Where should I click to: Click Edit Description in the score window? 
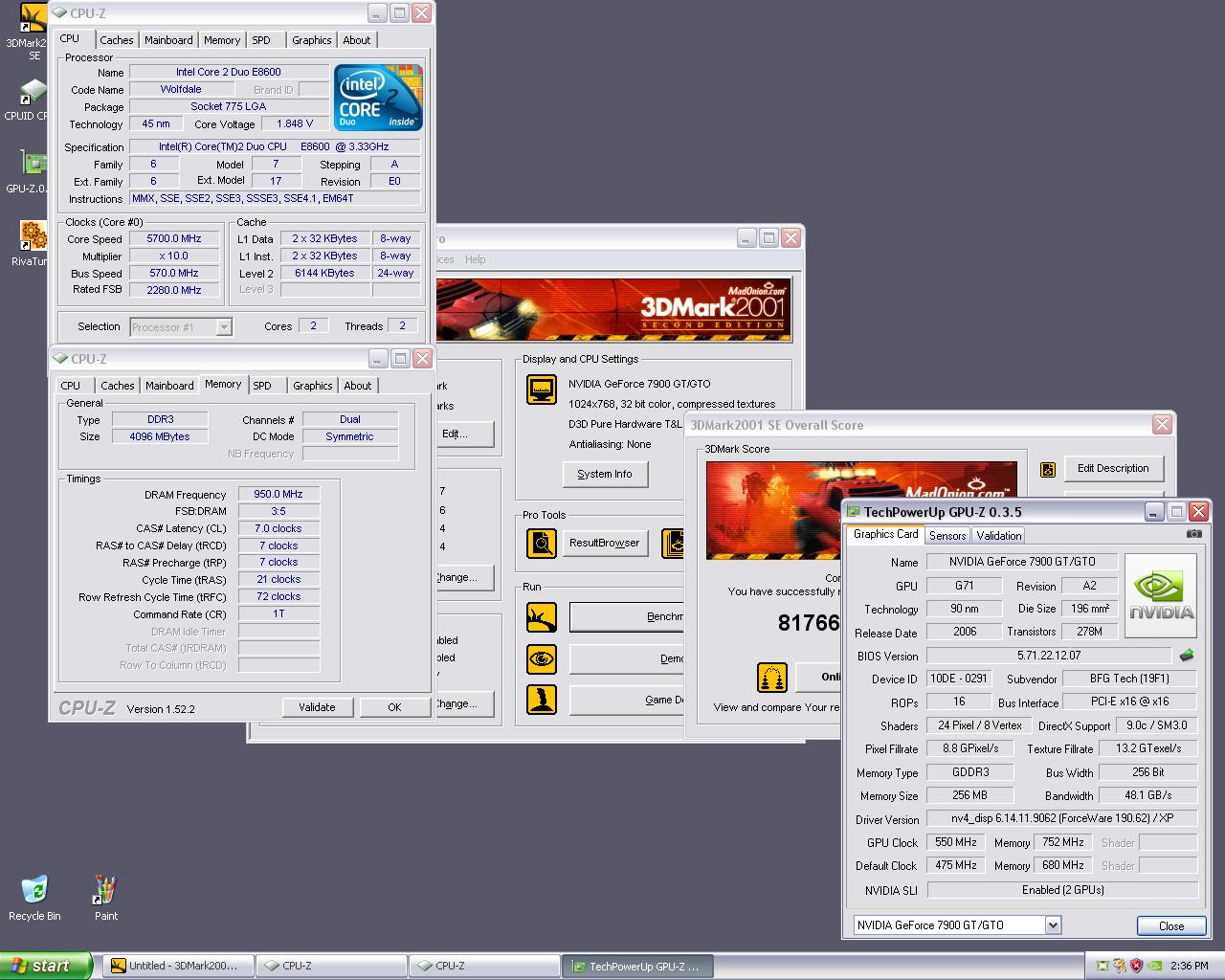(1114, 469)
